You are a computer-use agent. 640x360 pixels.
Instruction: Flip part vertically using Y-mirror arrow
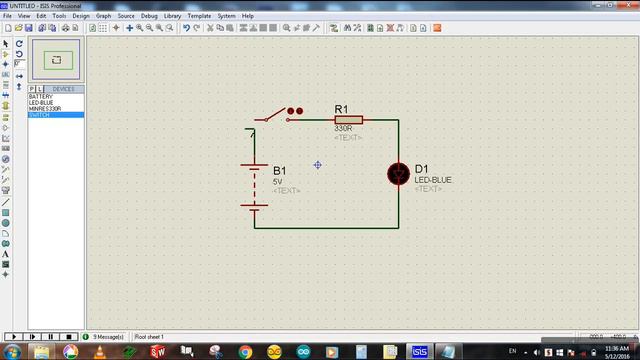point(19,87)
